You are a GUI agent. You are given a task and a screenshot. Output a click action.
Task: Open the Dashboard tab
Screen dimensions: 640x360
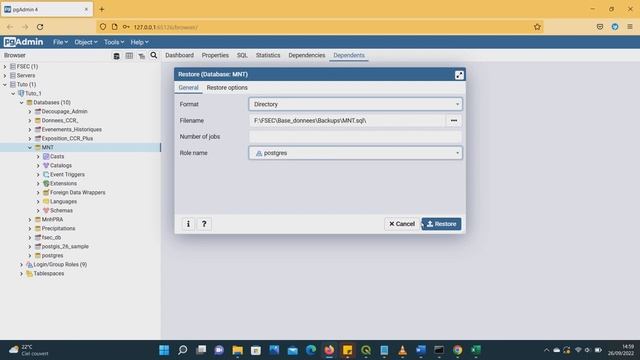(180, 55)
